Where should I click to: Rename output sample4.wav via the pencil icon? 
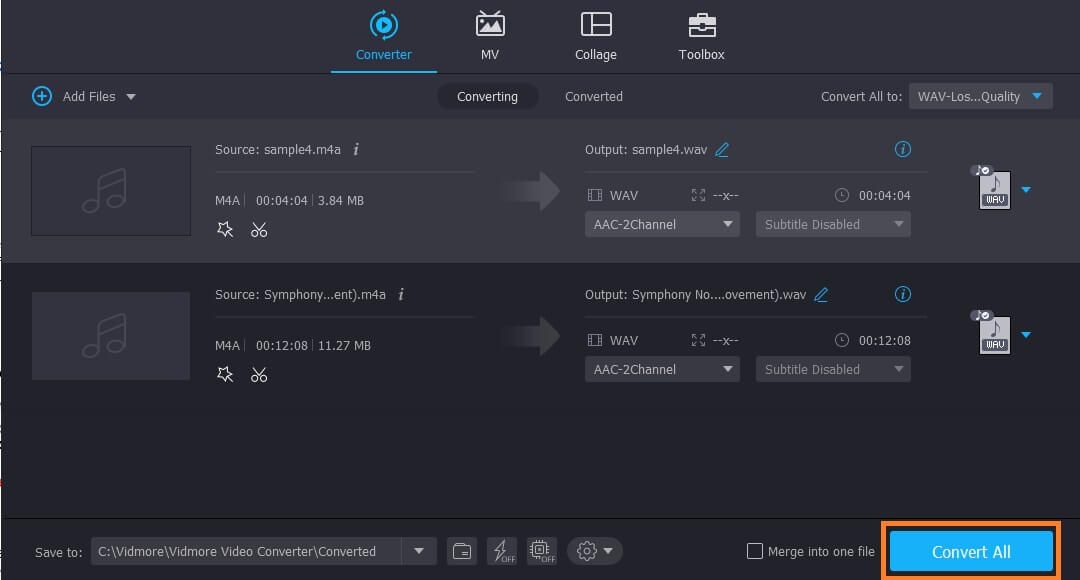point(722,148)
